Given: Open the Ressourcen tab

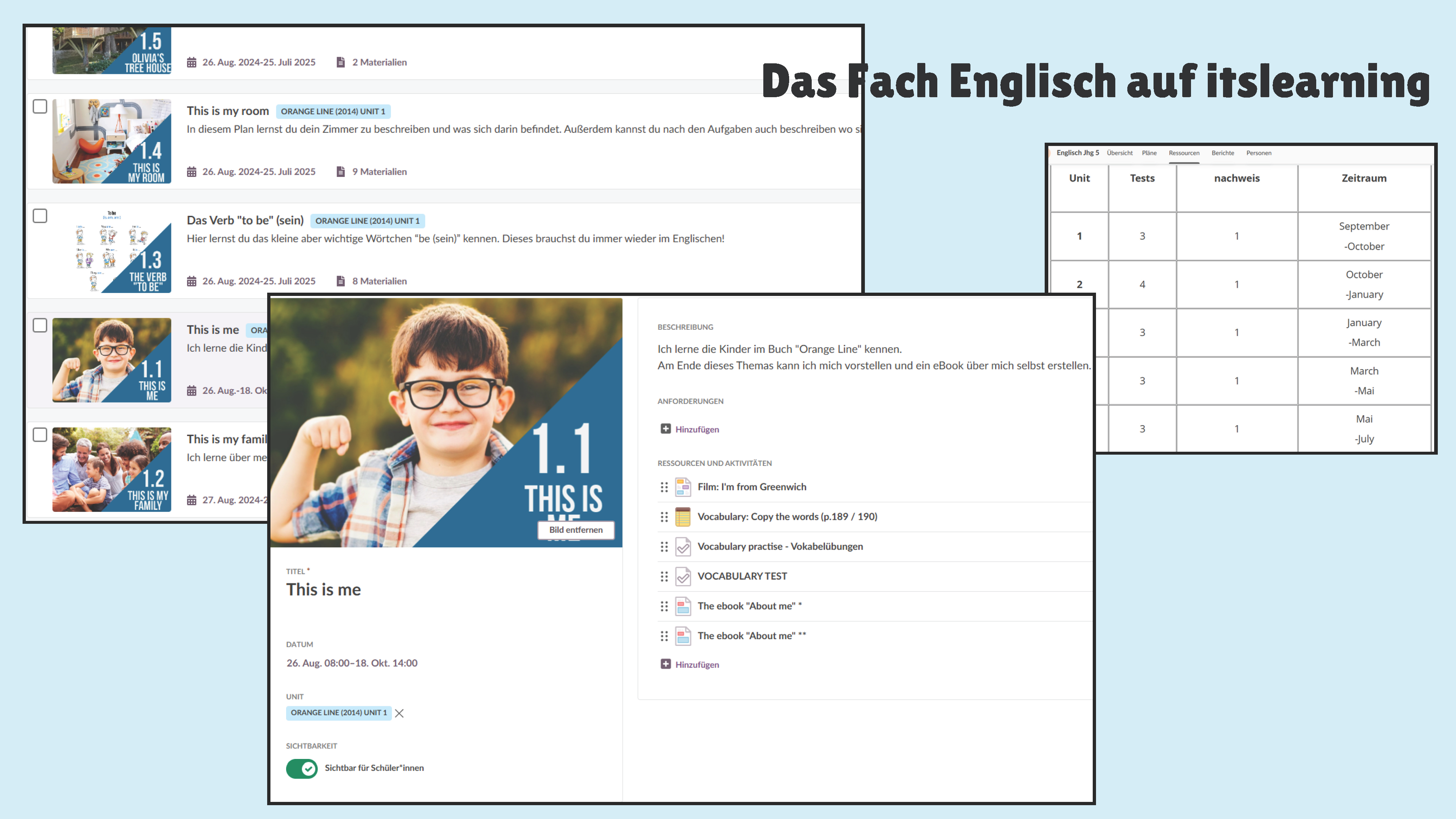Looking at the screenshot, I should (x=1184, y=153).
